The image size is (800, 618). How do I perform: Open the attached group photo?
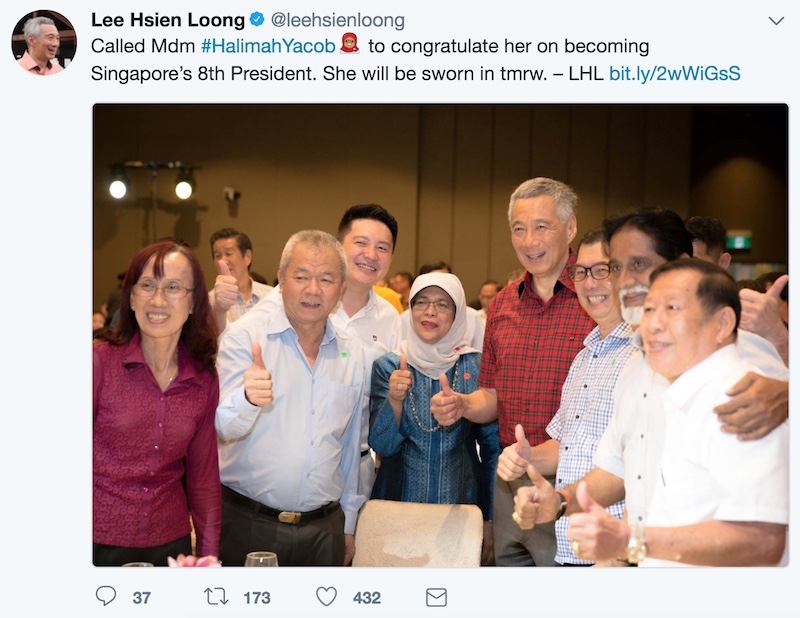pos(440,335)
